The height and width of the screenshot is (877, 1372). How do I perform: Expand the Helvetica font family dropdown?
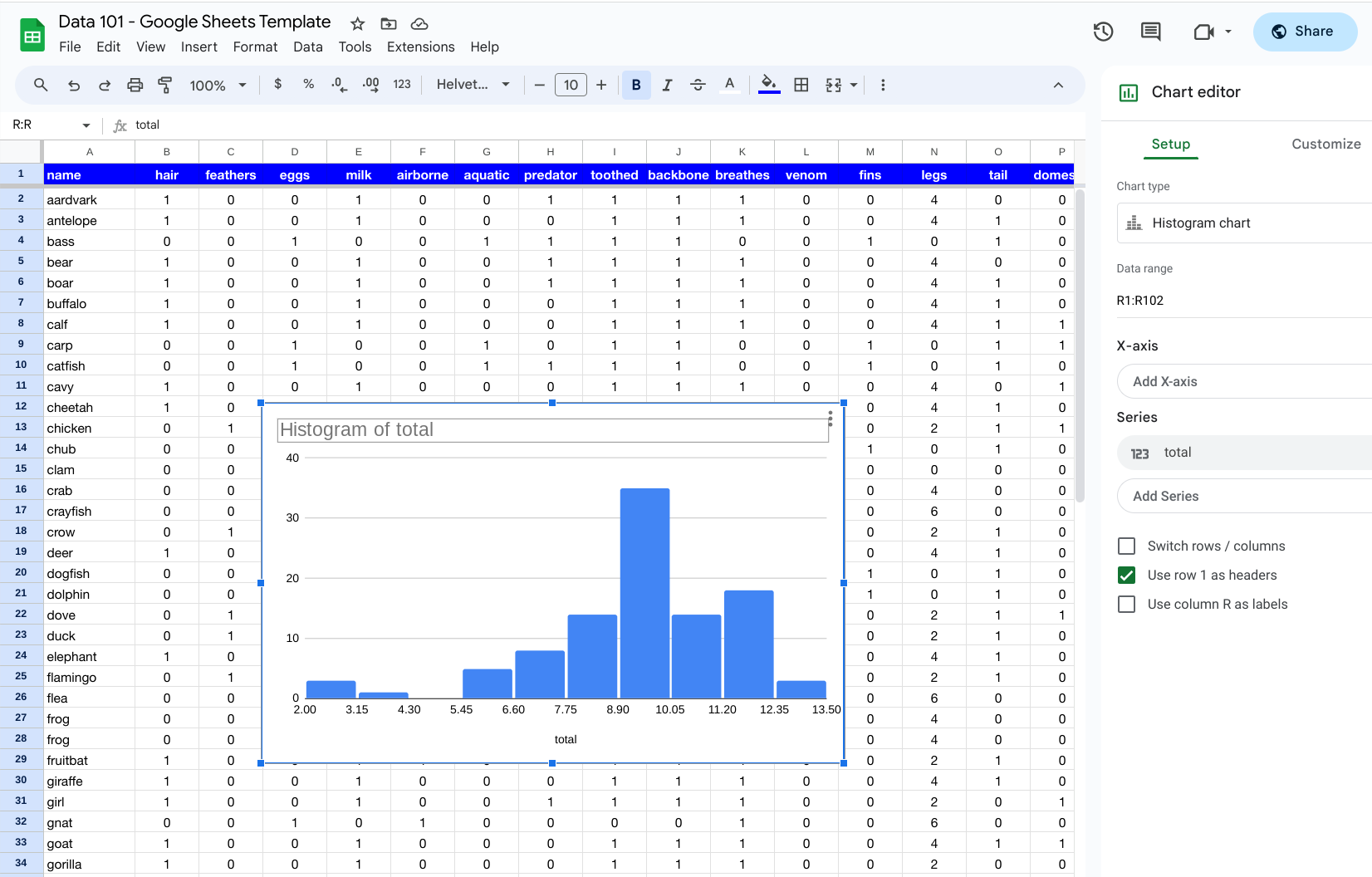click(473, 85)
